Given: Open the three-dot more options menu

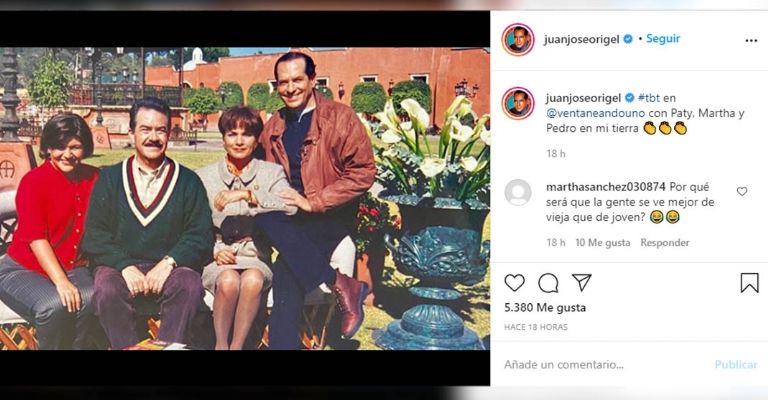Looking at the screenshot, I should click(x=751, y=41).
